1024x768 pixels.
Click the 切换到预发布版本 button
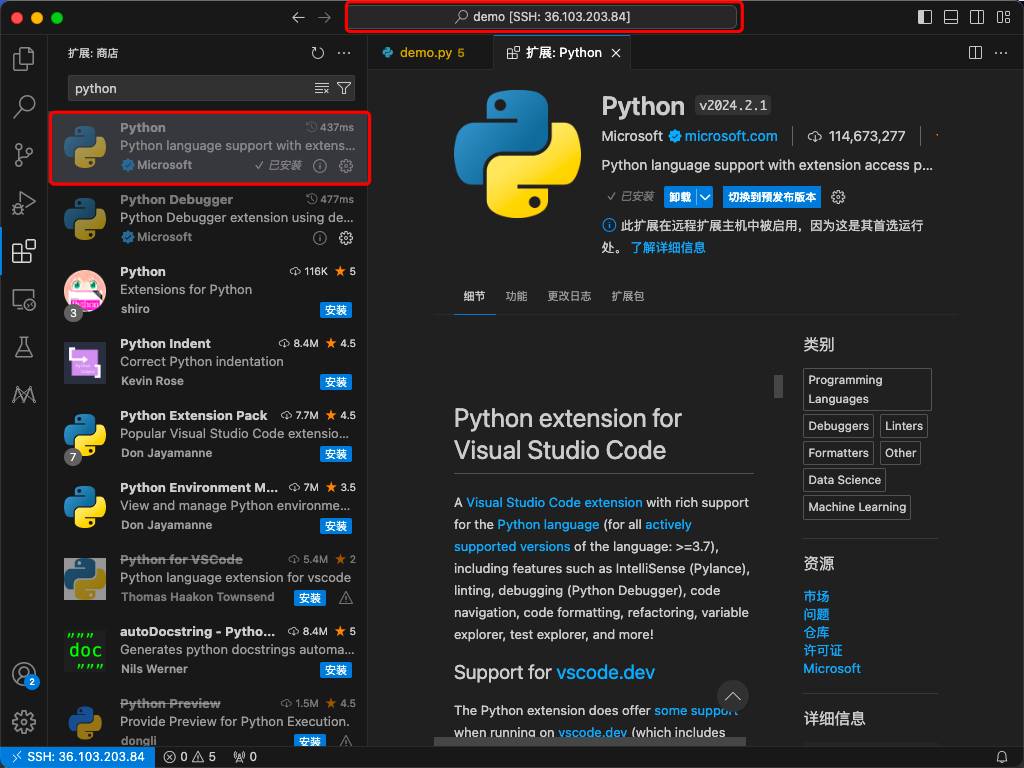771,197
